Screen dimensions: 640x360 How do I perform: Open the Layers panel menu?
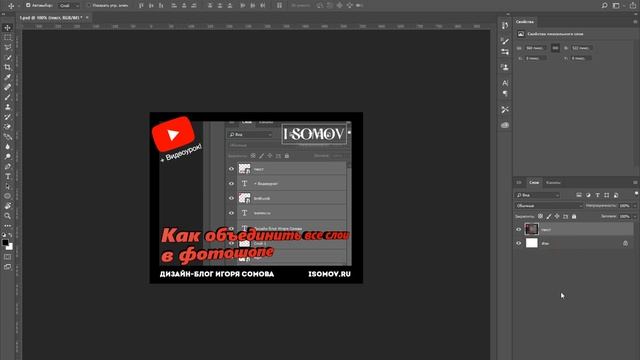(636, 182)
